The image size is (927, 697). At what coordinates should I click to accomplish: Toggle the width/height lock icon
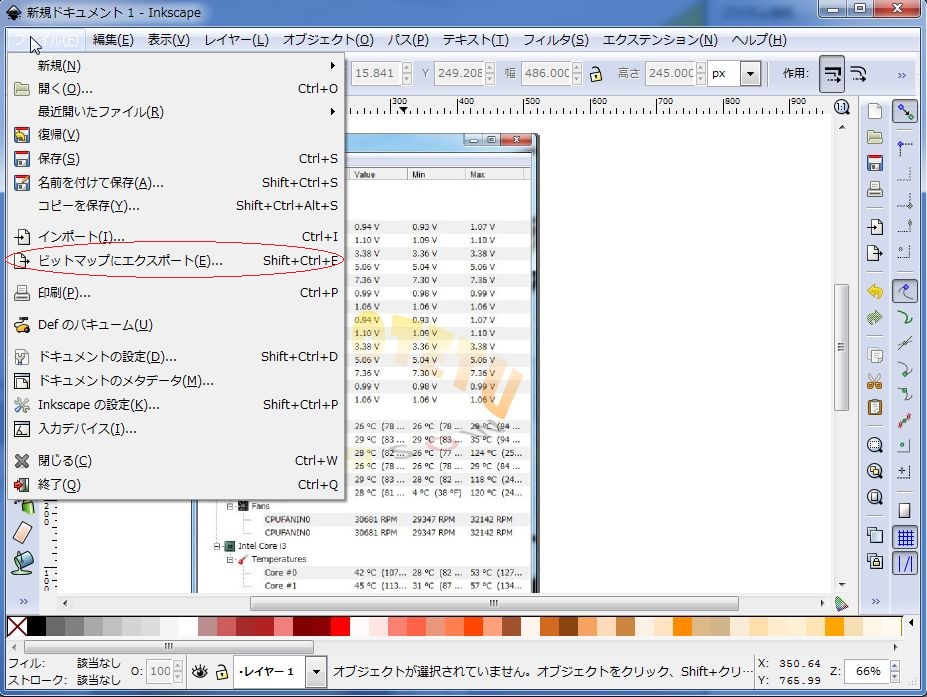click(x=595, y=73)
